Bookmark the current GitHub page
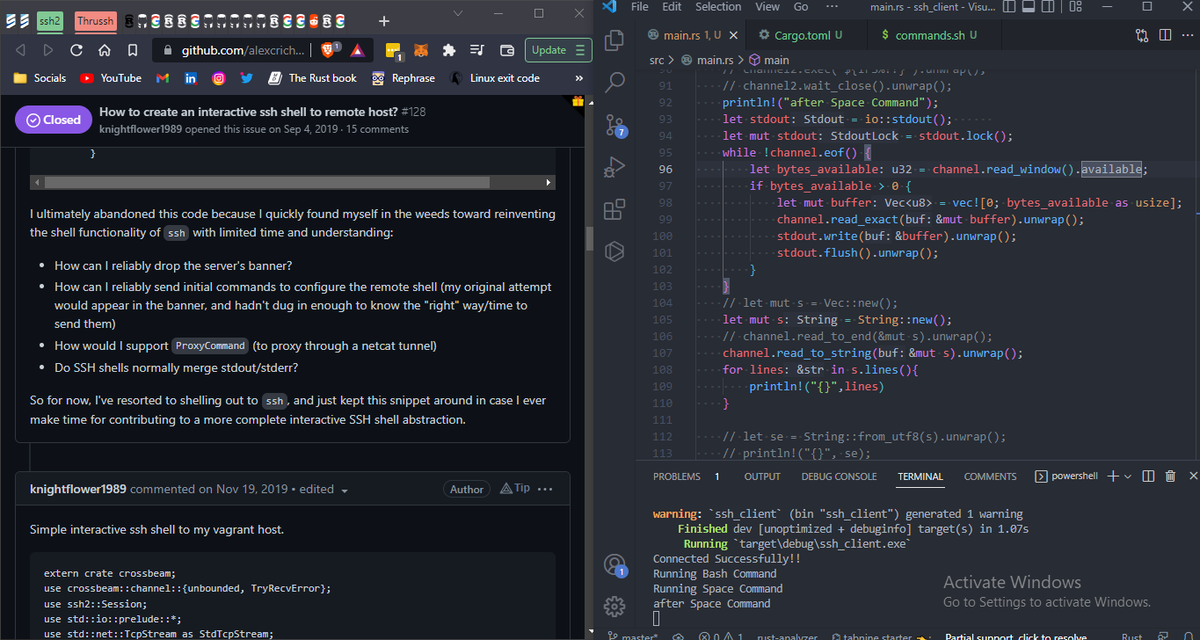Image resolution: width=1200 pixels, height=640 pixels. [x=132, y=50]
